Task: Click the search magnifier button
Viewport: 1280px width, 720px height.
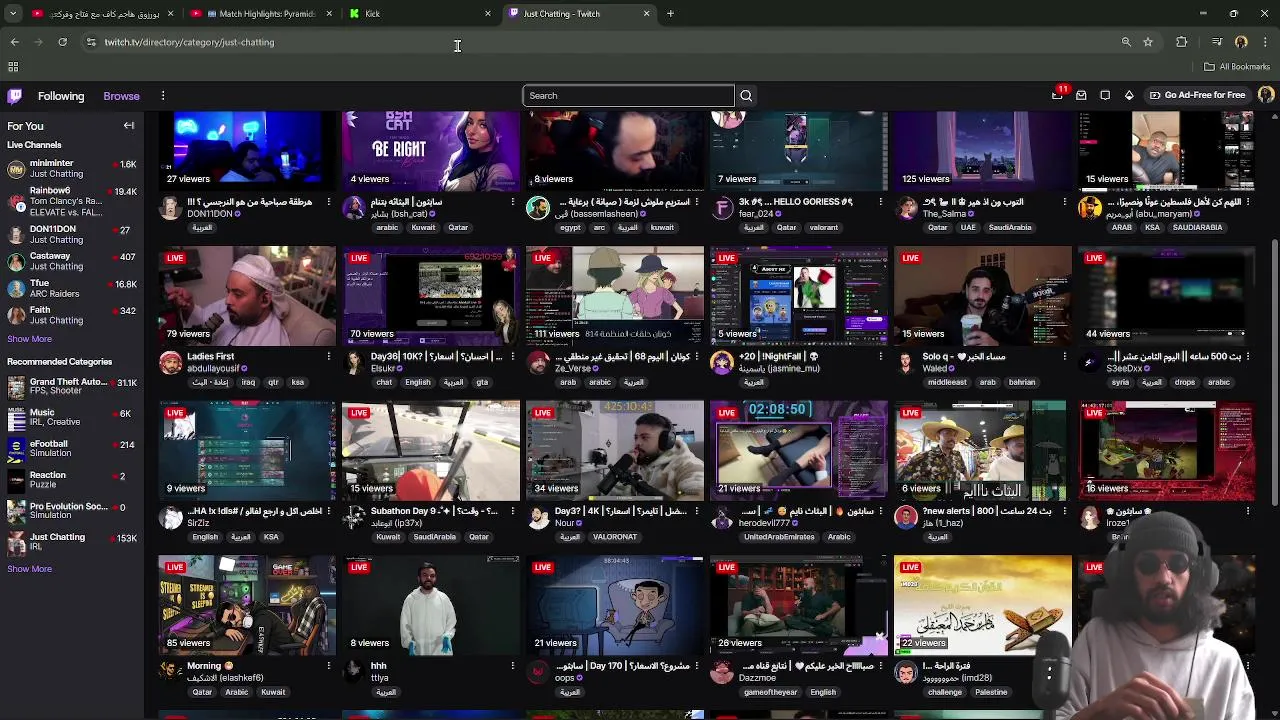Action: (x=746, y=96)
